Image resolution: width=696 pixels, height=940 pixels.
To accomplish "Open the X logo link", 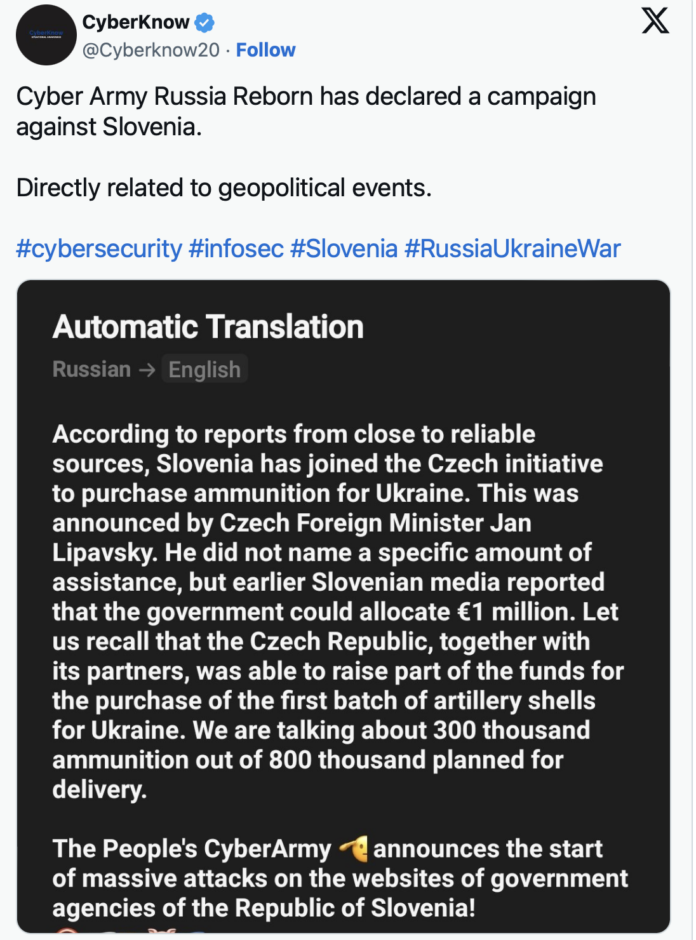I will [655, 20].
